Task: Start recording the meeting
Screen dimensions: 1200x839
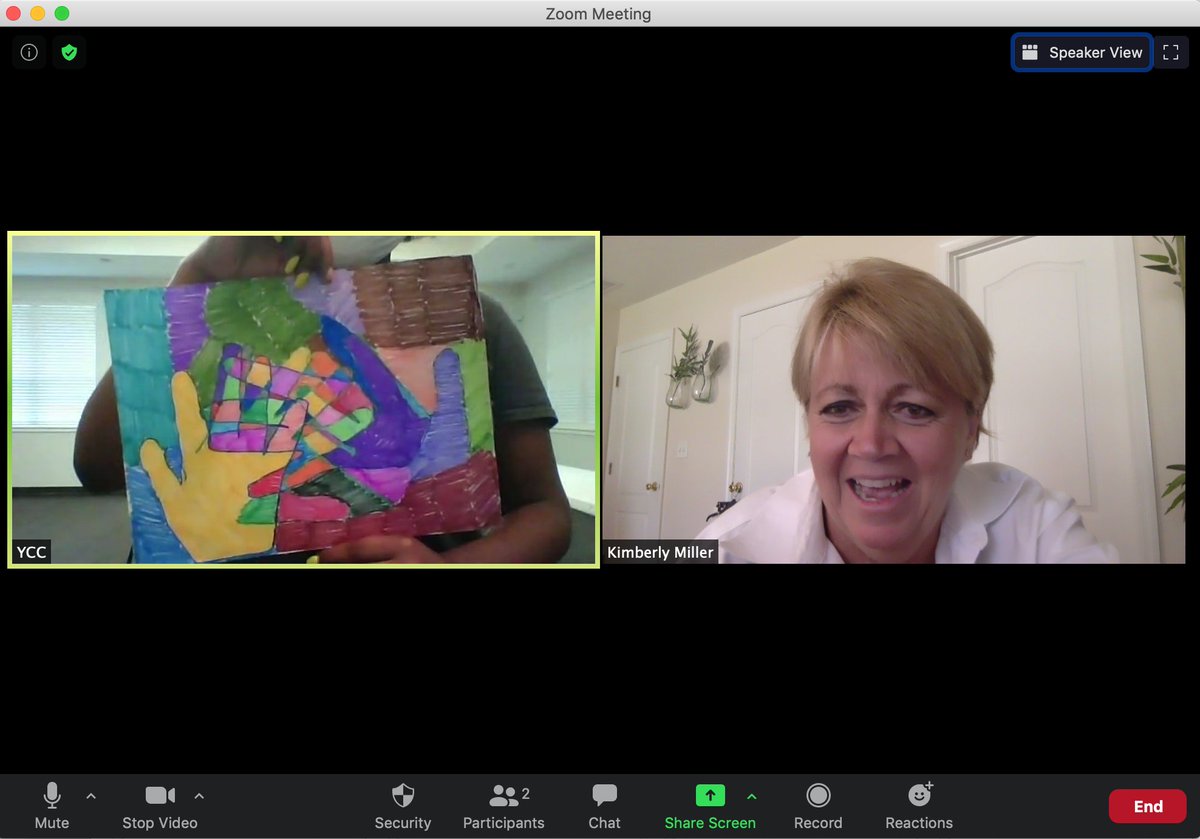Action: click(818, 806)
